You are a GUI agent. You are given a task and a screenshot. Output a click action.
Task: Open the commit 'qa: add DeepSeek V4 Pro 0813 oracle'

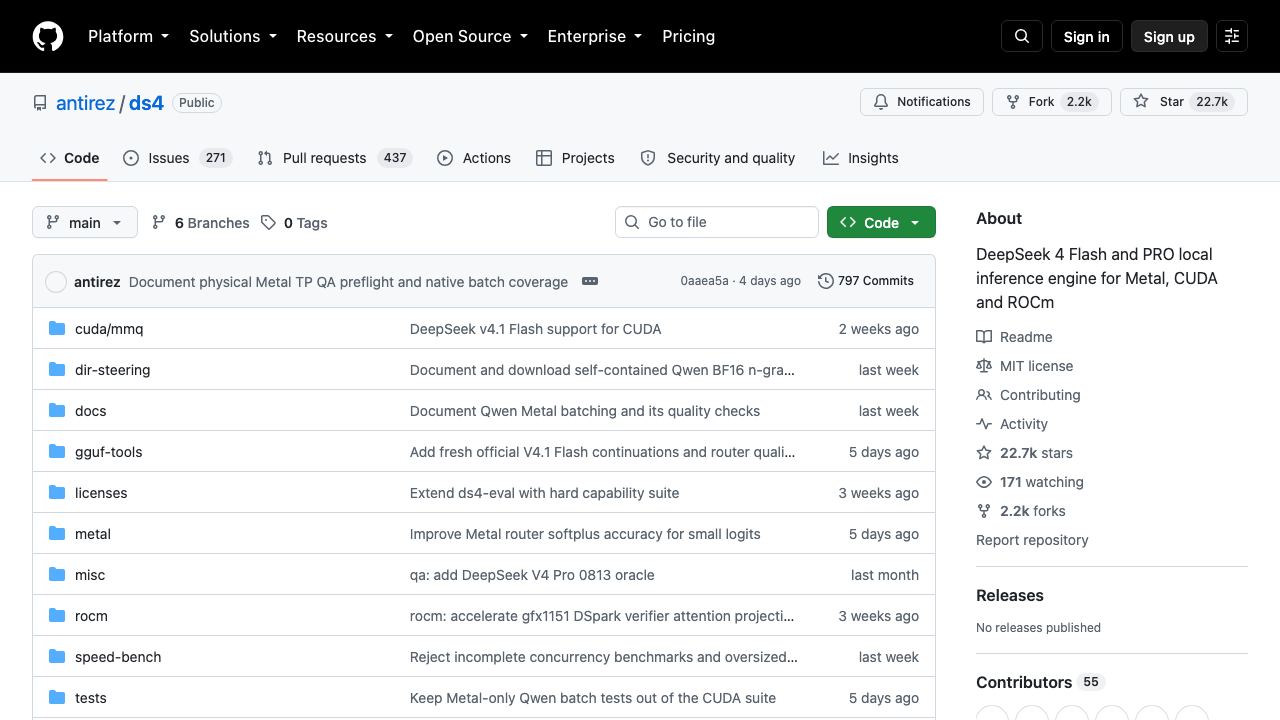coord(532,575)
